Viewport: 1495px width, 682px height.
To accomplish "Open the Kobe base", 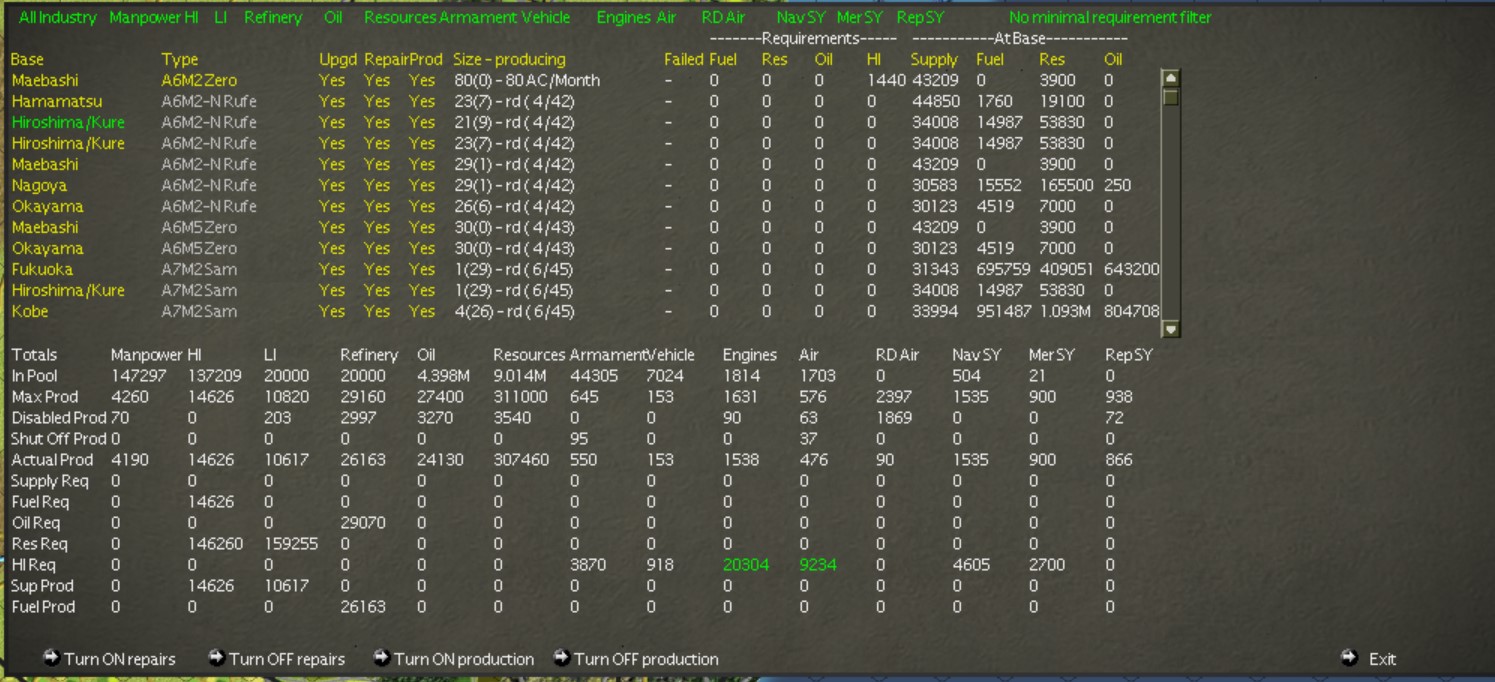I will 30,311.
